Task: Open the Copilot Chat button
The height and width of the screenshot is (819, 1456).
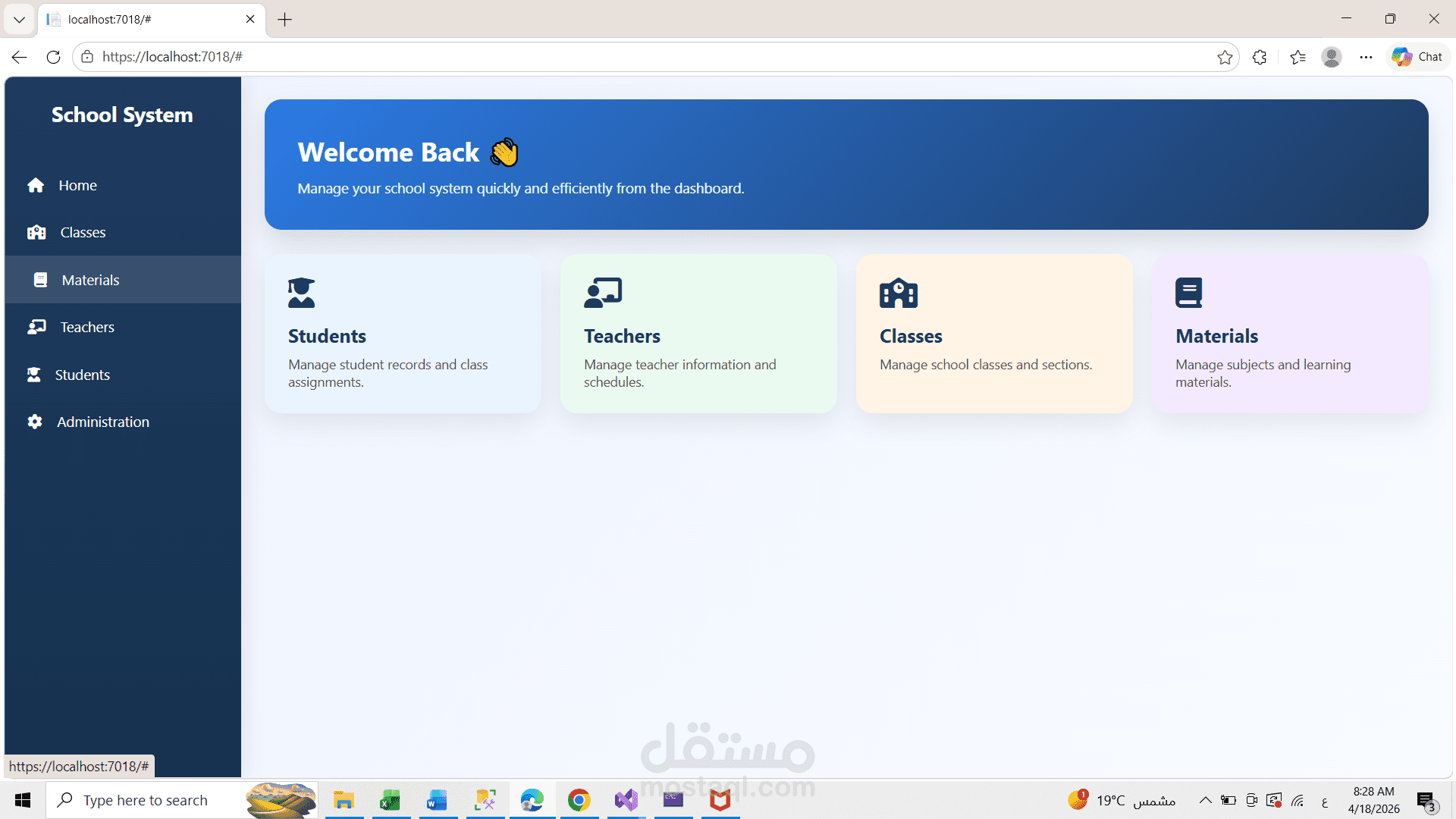Action: pyautogui.click(x=1417, y=57)
